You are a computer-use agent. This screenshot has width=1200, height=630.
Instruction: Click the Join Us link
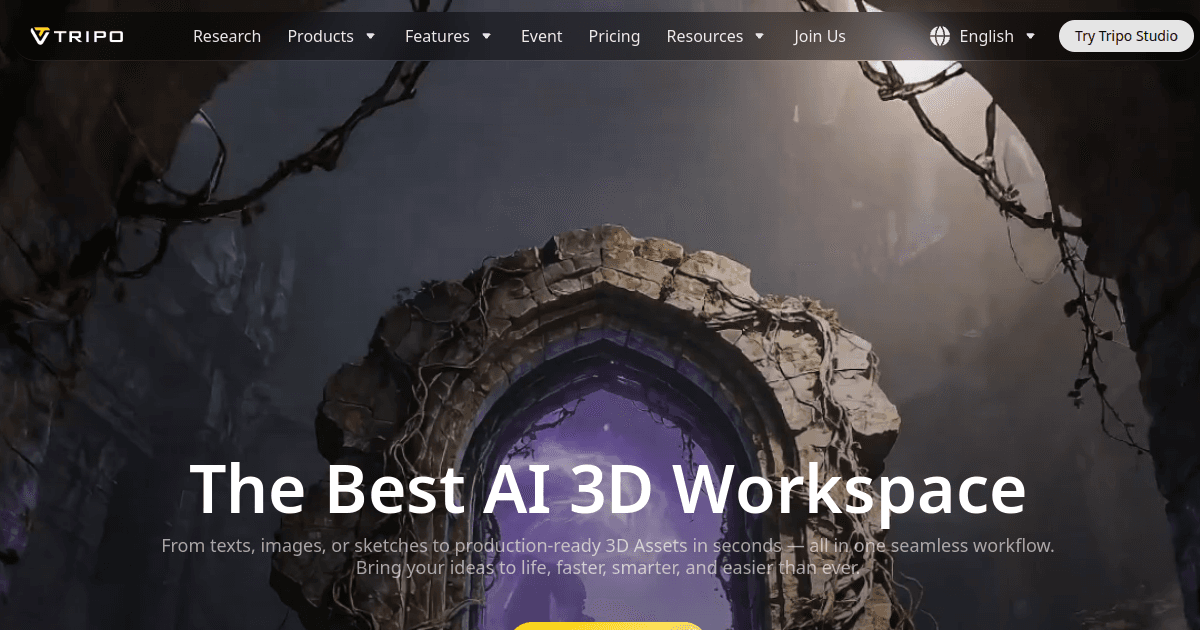pyautogui.click(x=820, y=36)
